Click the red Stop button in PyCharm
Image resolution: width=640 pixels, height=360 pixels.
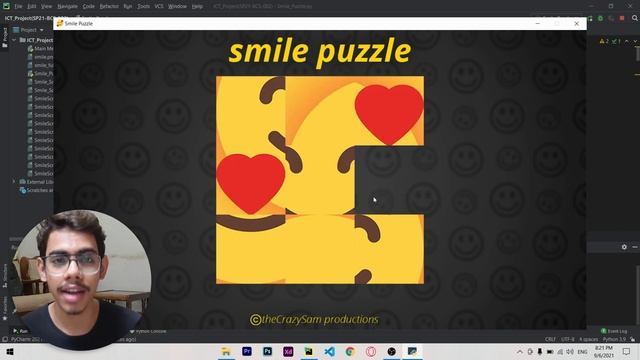point(622,18)
